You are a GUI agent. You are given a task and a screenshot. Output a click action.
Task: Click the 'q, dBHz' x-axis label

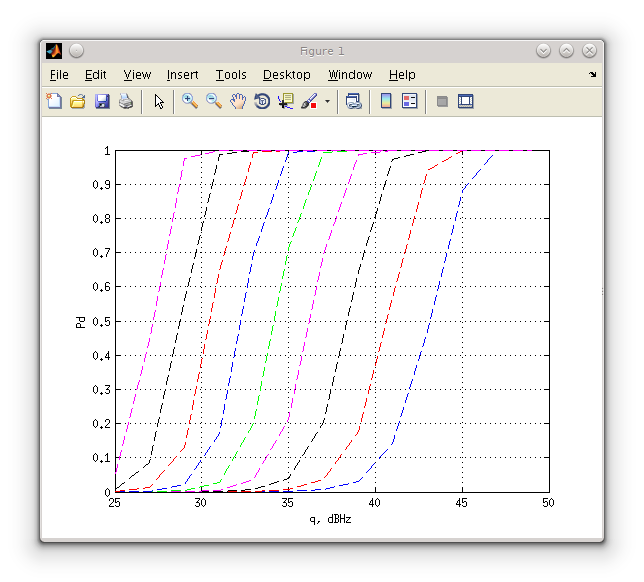pos(330,520)
